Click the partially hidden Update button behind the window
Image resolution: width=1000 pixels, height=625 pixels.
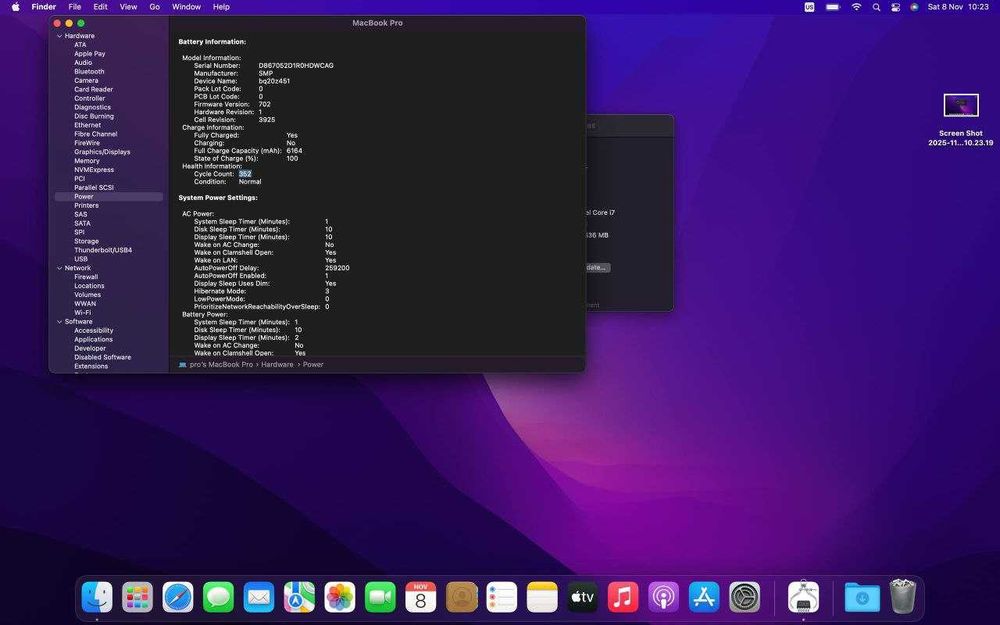(598, 268)
